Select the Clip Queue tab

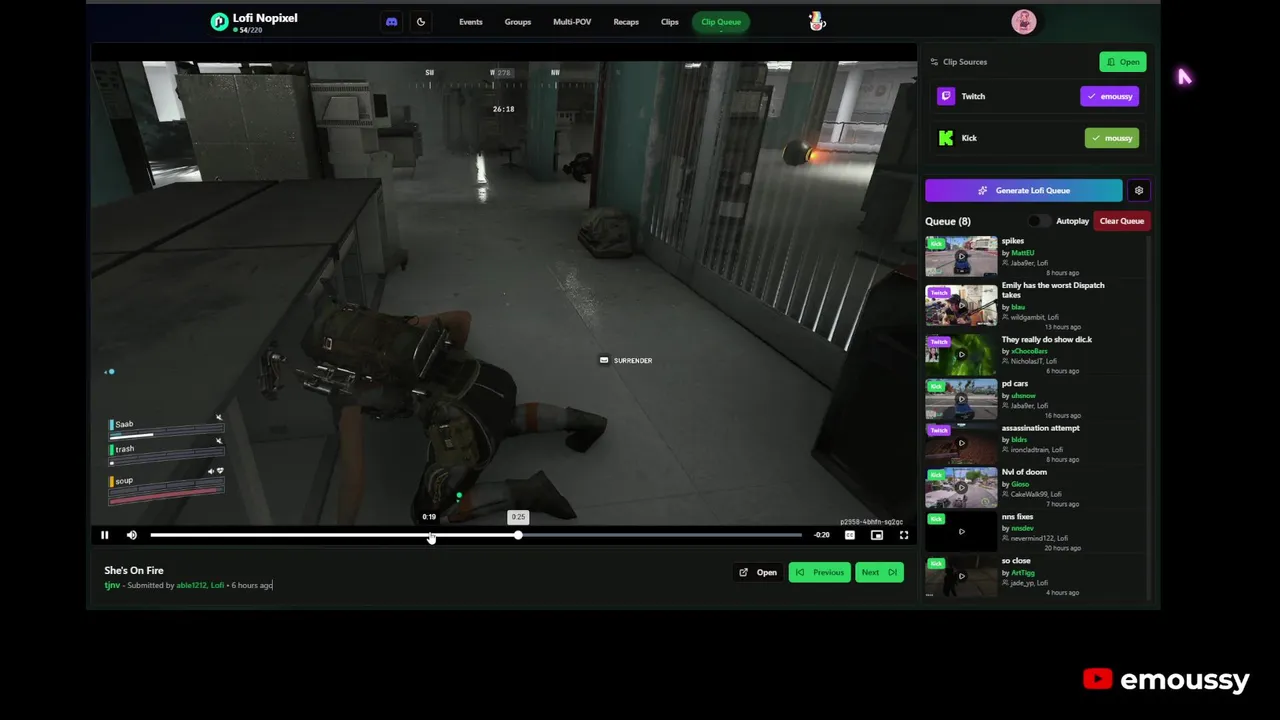coord(721,22)
